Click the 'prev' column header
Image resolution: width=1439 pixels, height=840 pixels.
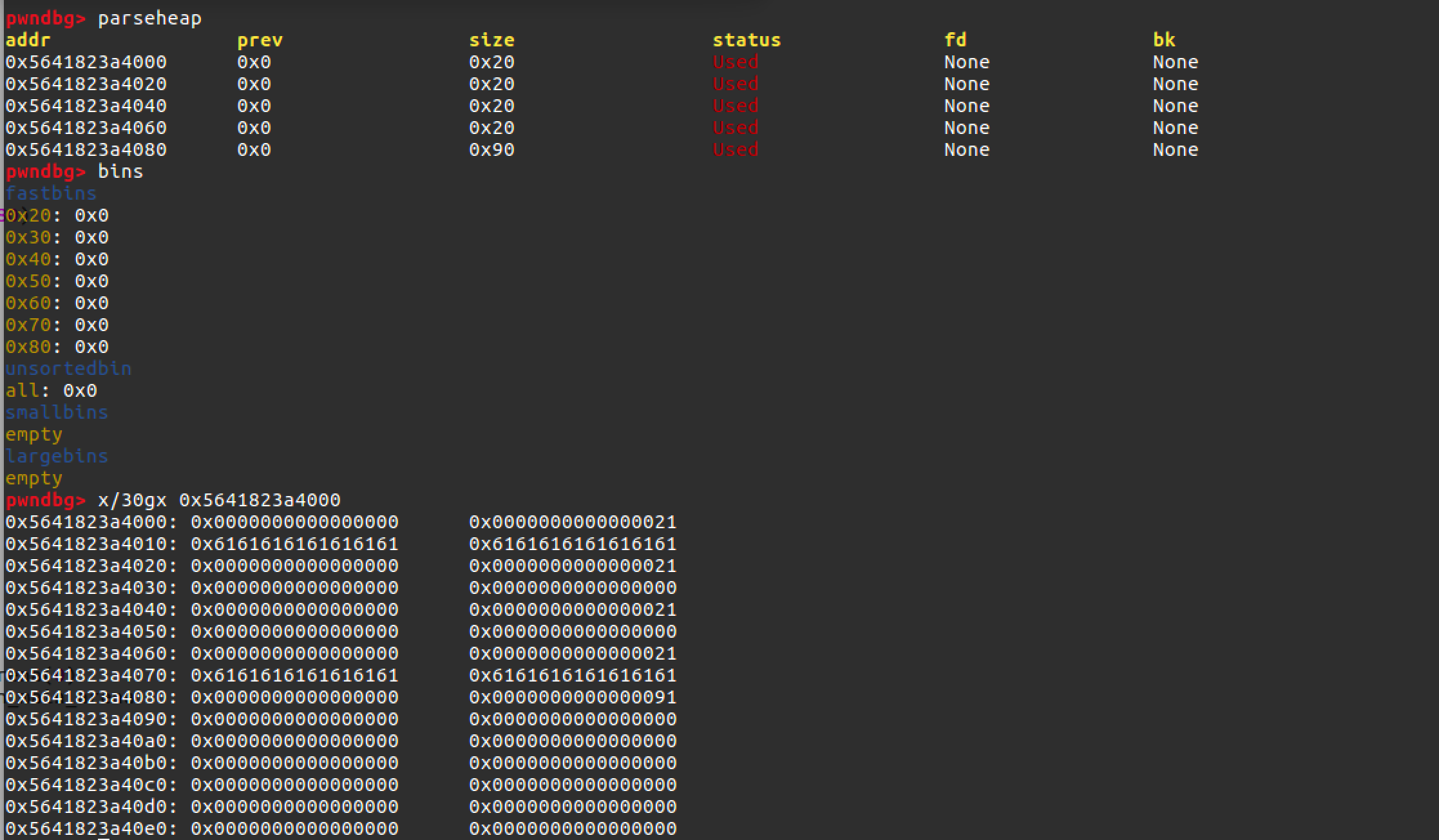coord(260,40)
